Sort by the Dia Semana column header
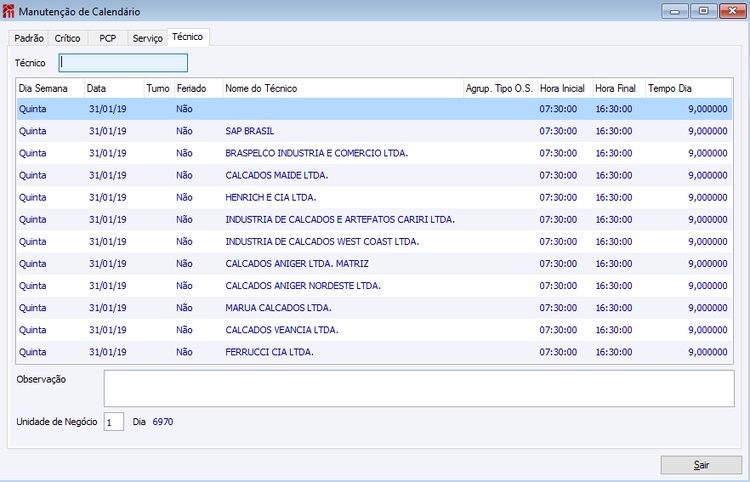The width and height of the screenshot is (750, 482). (50, 88)
